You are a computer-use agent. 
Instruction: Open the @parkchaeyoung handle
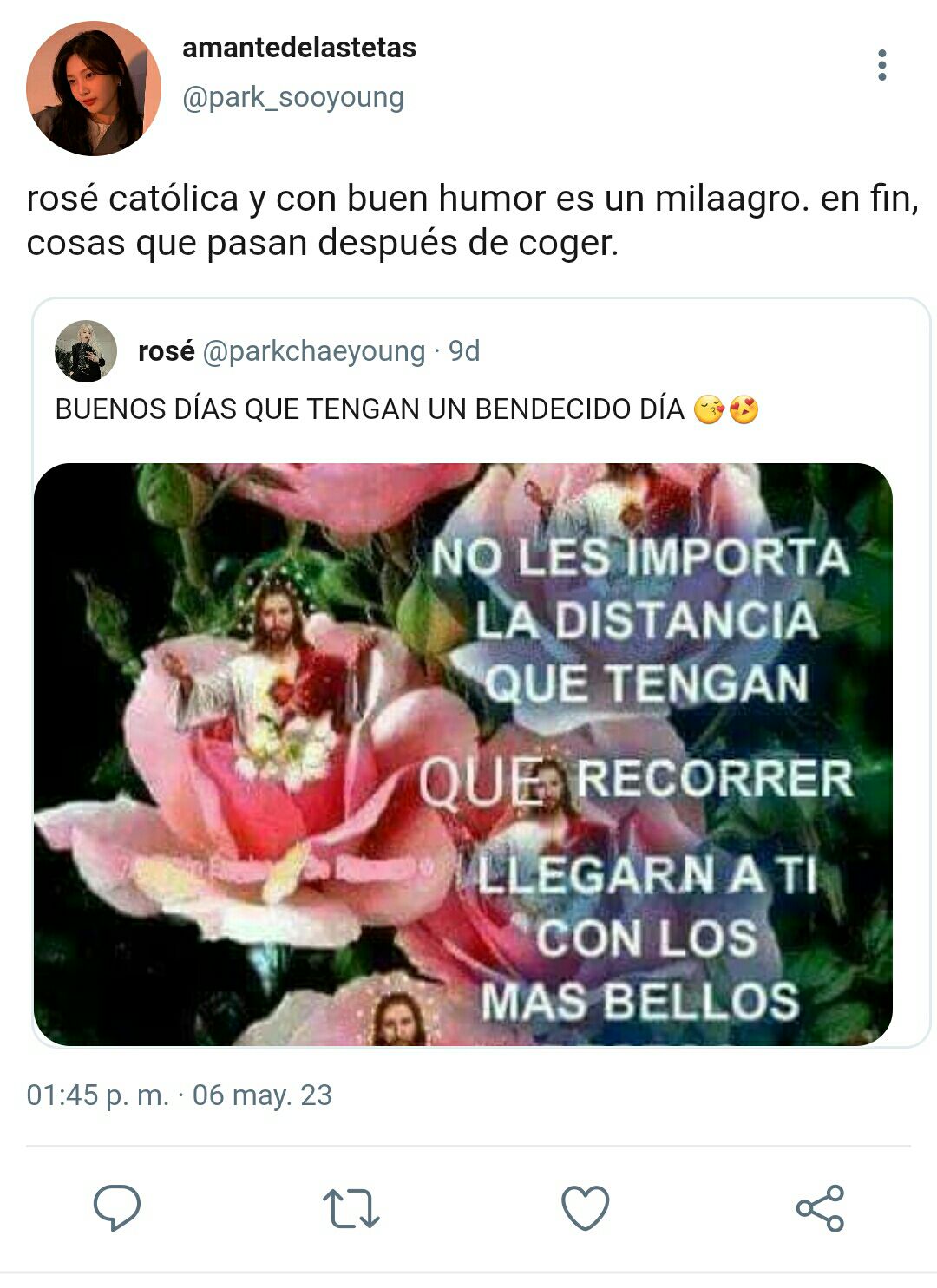click(314, 351)
